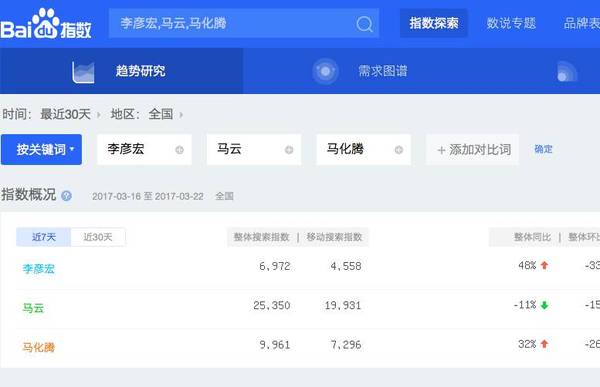Click the 确定 link
Screen dimensions: 600x387
543,149
